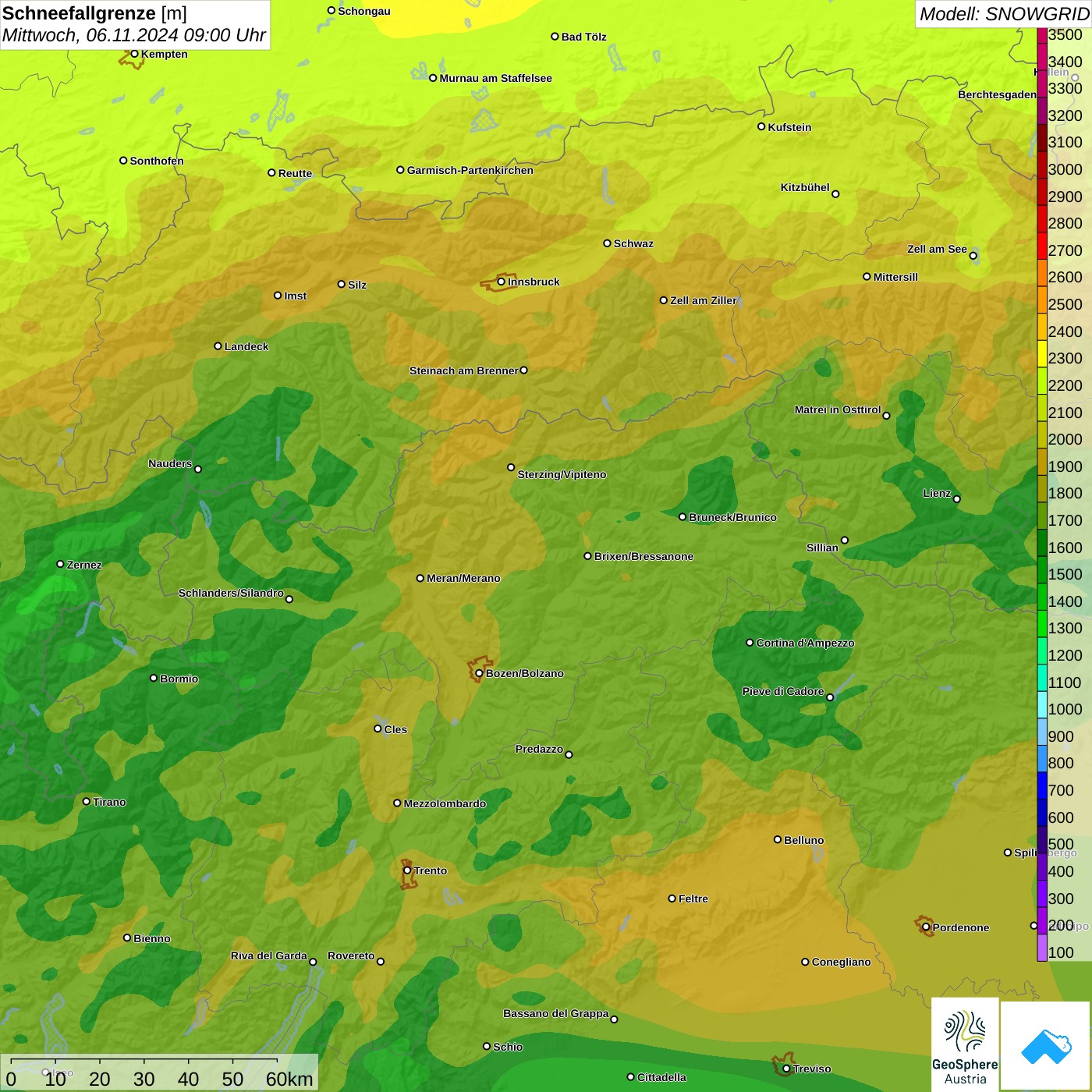The image size is (1092, 1092).
Task: Click the Murnau am Staffelsee label
Action: 495,78
